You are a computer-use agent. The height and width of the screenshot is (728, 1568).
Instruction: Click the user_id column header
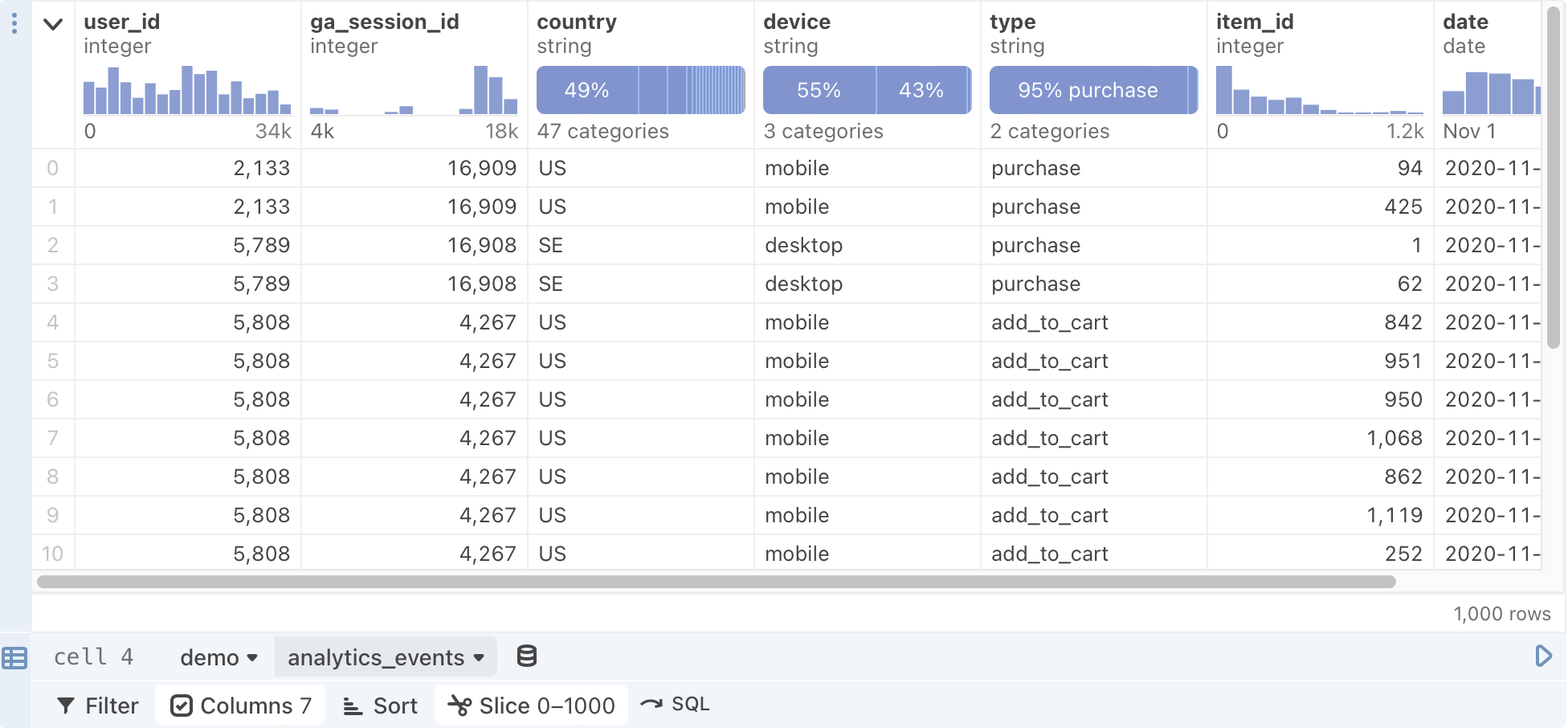122,22
